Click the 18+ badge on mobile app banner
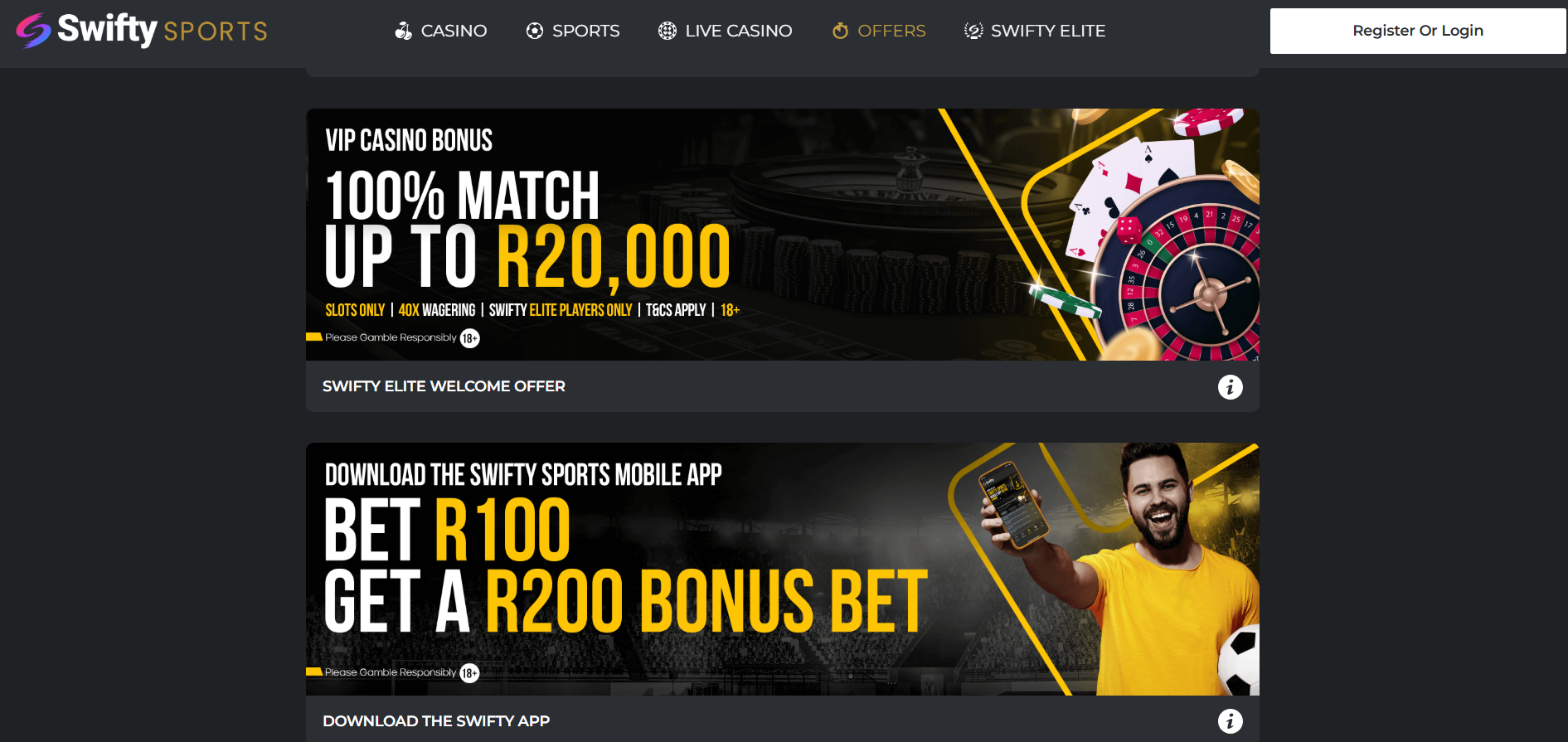Viewport: 1568px width, 742px height. 470,673
